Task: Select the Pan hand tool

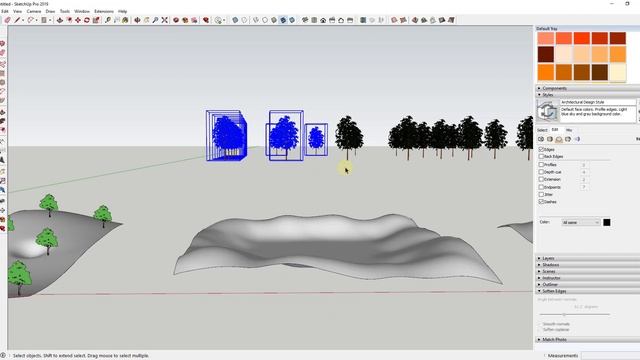Action: (146, 20)
